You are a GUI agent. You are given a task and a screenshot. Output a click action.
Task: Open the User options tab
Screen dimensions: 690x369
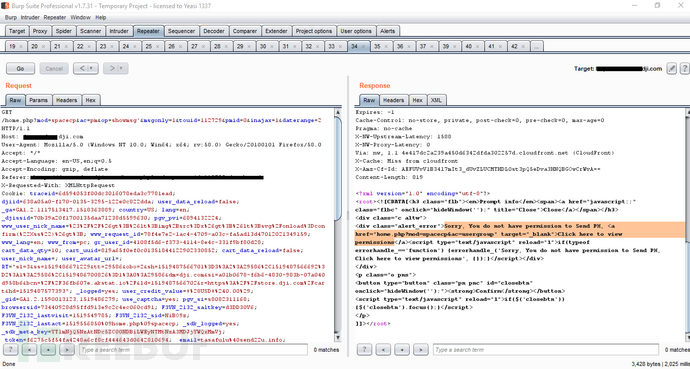pyautogui.click(x=356, y=31)
